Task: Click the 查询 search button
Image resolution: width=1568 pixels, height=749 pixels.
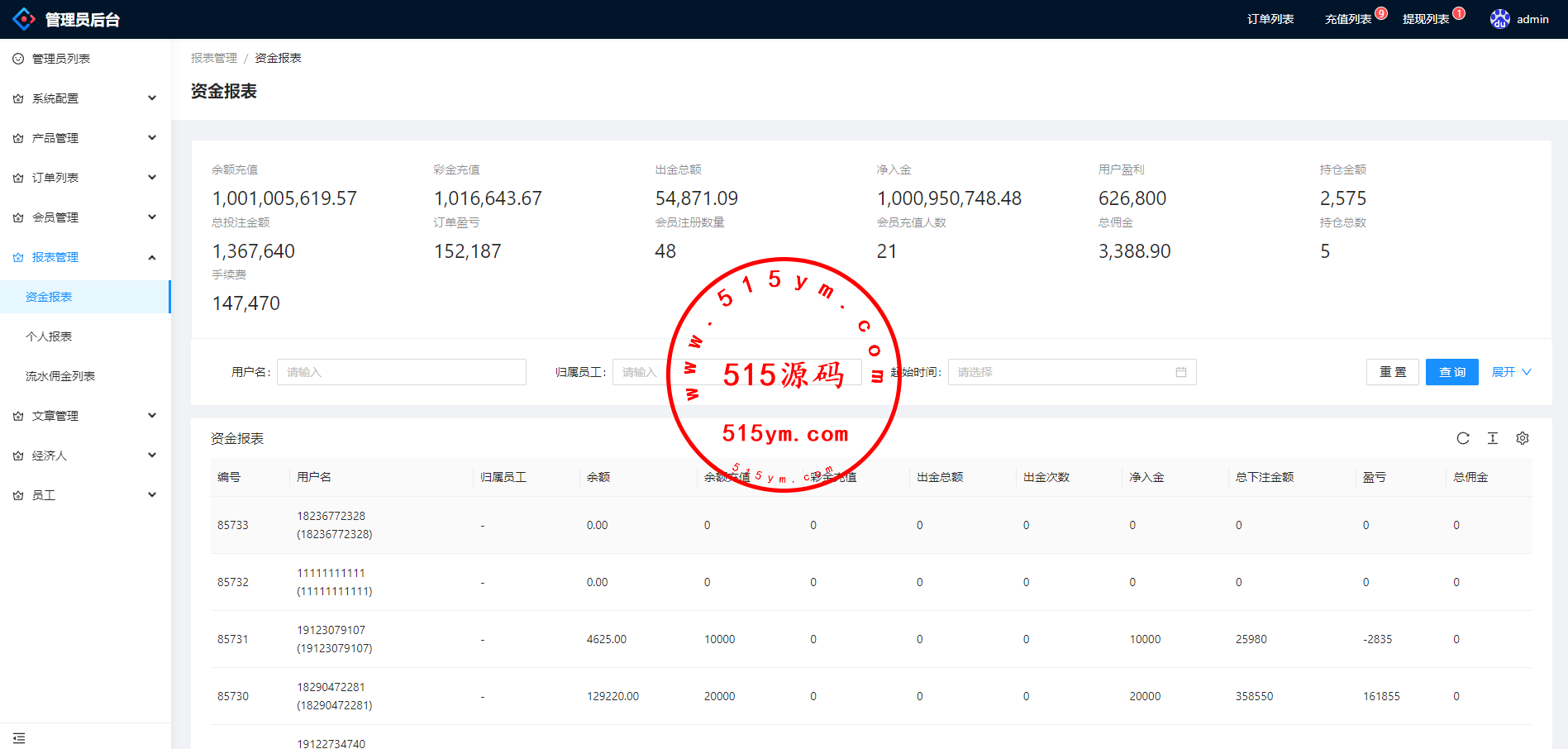Action: coord(1451,372)
